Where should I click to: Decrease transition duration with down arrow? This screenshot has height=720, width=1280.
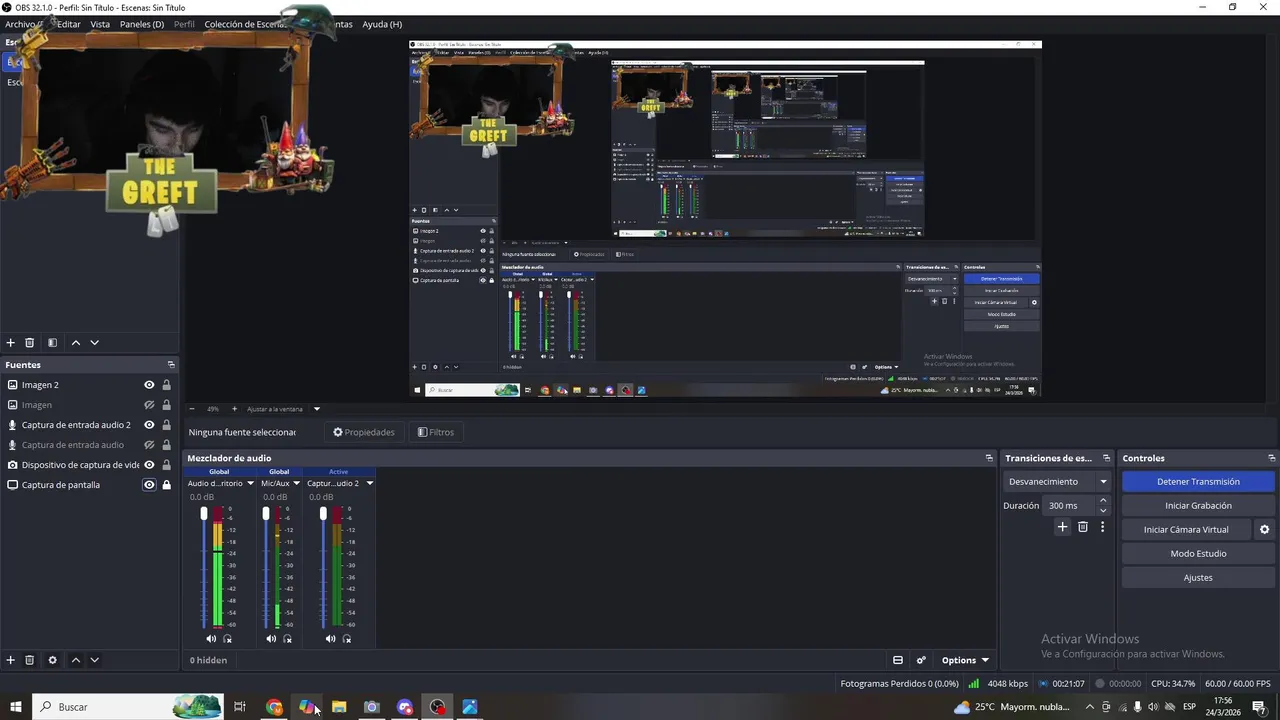pos(1103,510)
